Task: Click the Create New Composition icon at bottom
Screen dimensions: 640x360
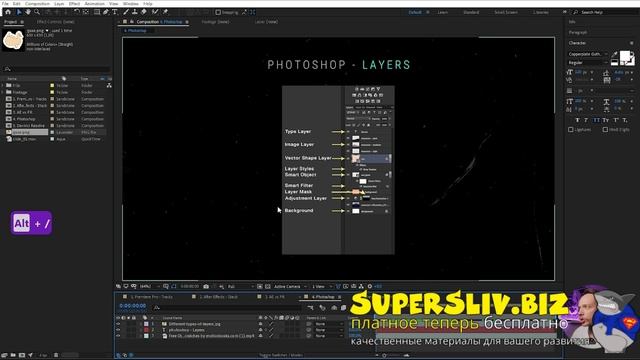Action: coord(22,355)
